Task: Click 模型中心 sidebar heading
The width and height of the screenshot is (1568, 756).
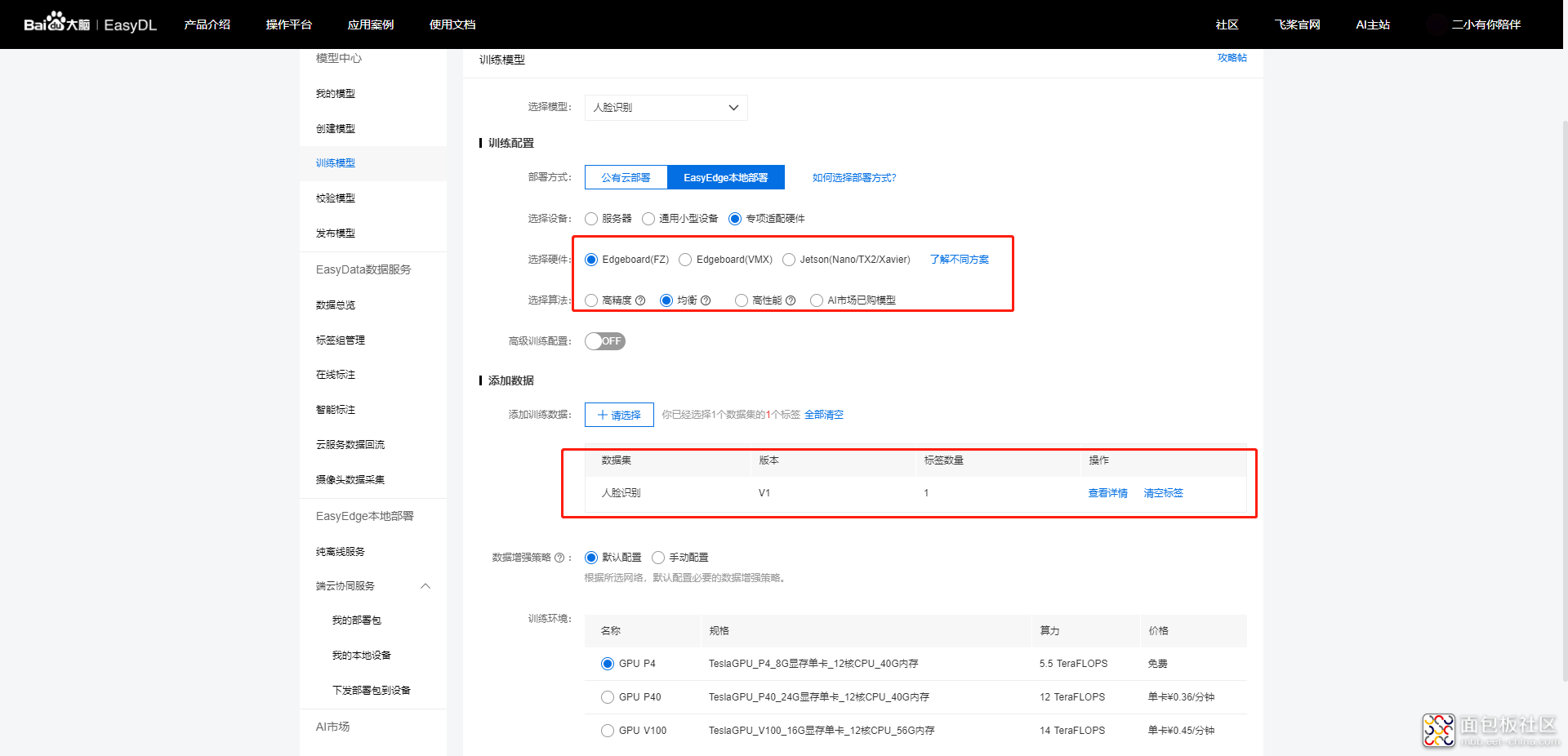Action: point(339,59)
